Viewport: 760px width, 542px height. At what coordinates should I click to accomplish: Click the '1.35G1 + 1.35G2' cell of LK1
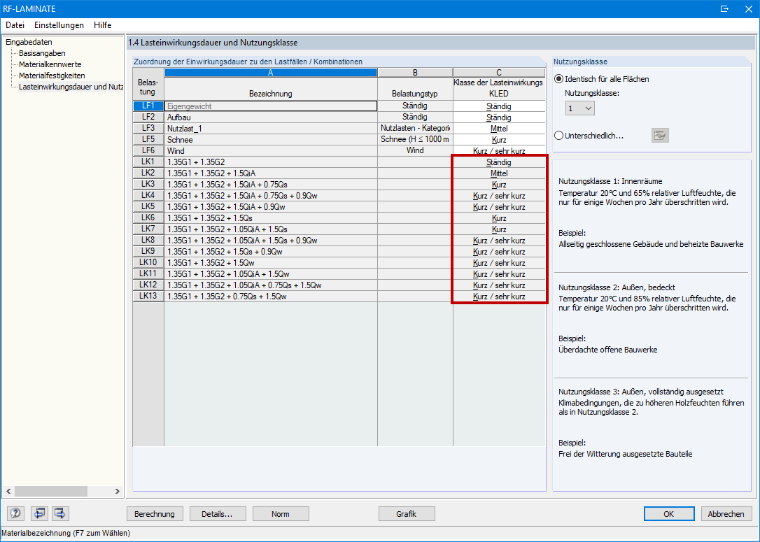click(x=270, y=162)
